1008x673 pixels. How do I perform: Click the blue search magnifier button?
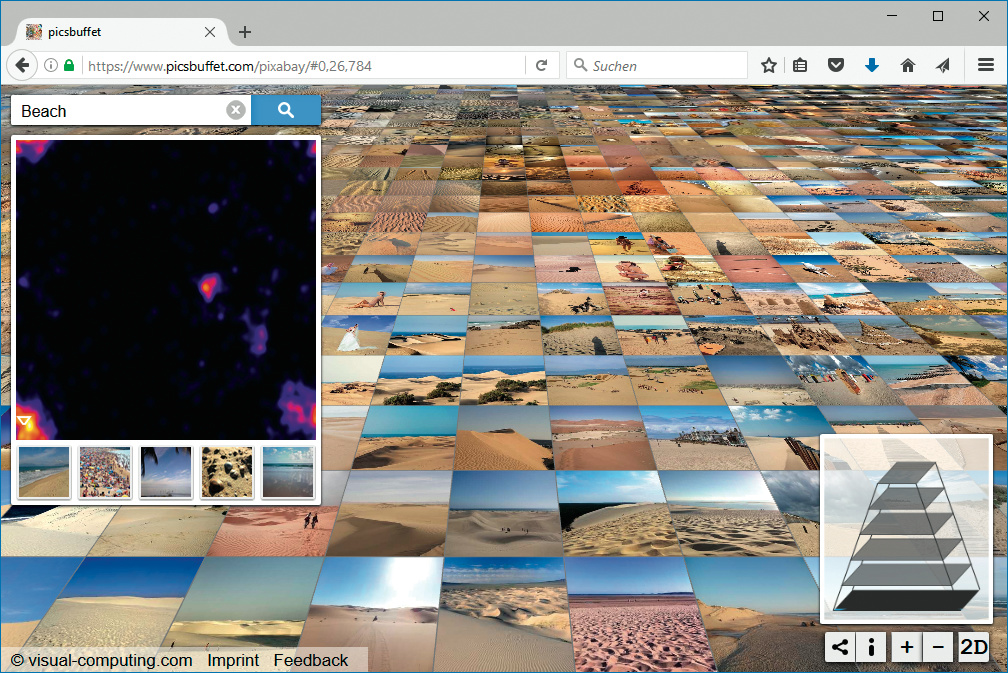(x=286, y=111)
